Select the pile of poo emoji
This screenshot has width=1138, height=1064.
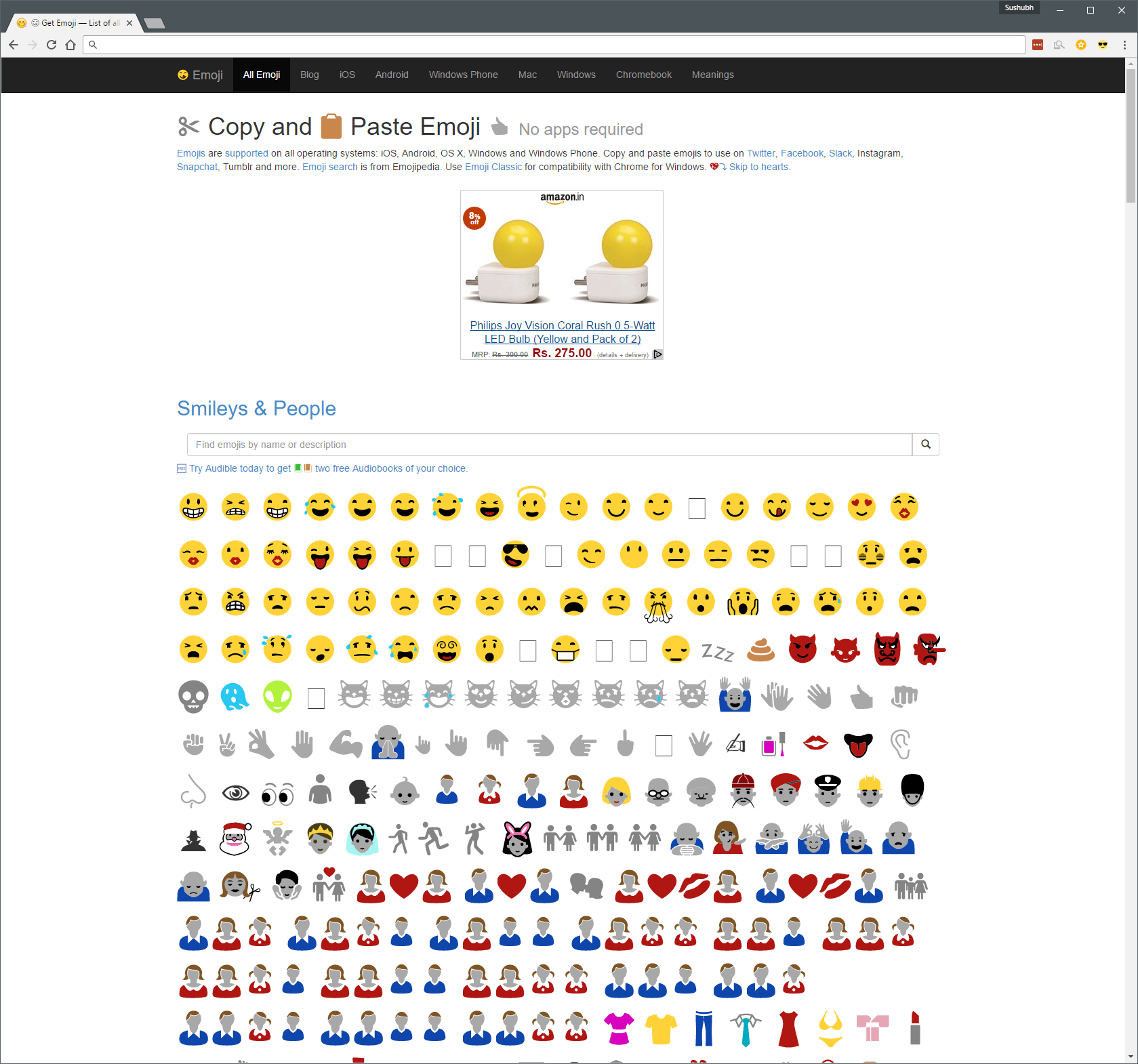[x=760, y=649]
